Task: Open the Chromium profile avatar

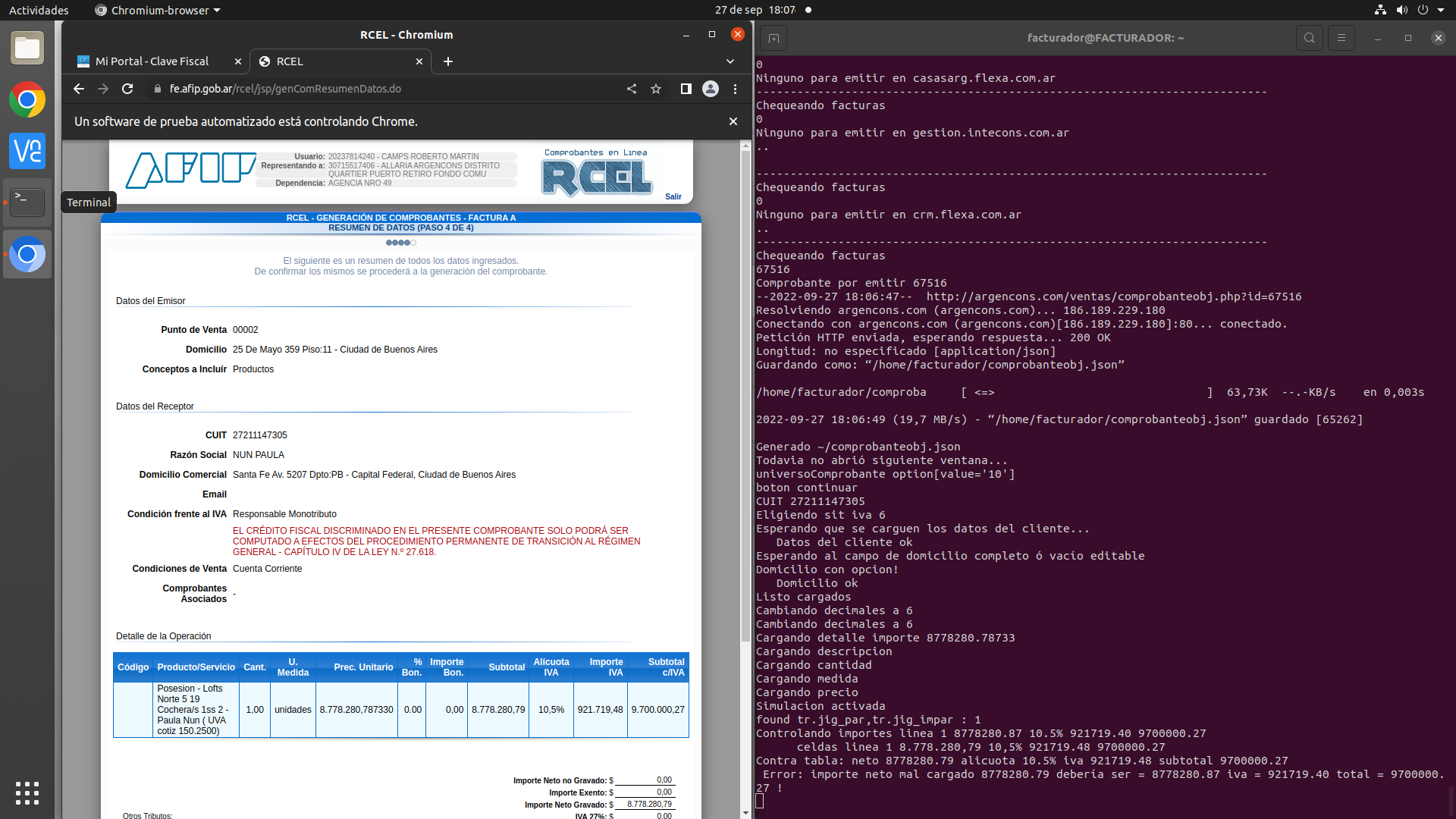Action: click(711, 89)
